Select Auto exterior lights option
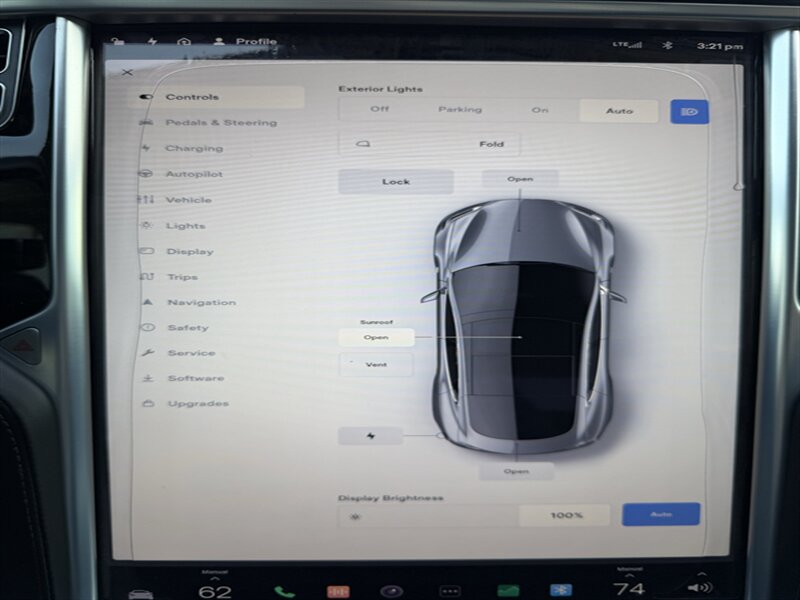 tap(619, 111)
